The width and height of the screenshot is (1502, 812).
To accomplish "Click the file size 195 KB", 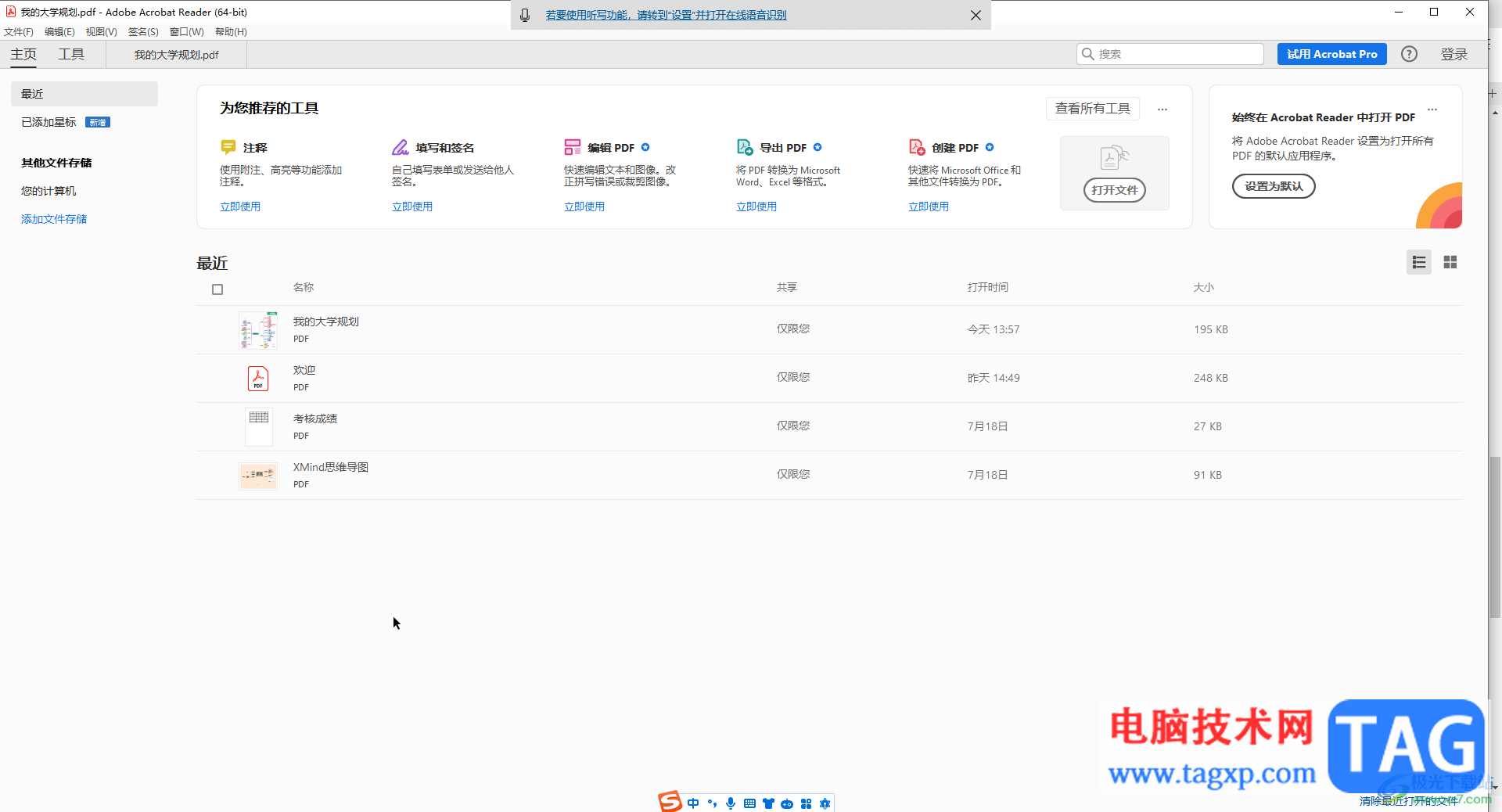I will 1211,329.
